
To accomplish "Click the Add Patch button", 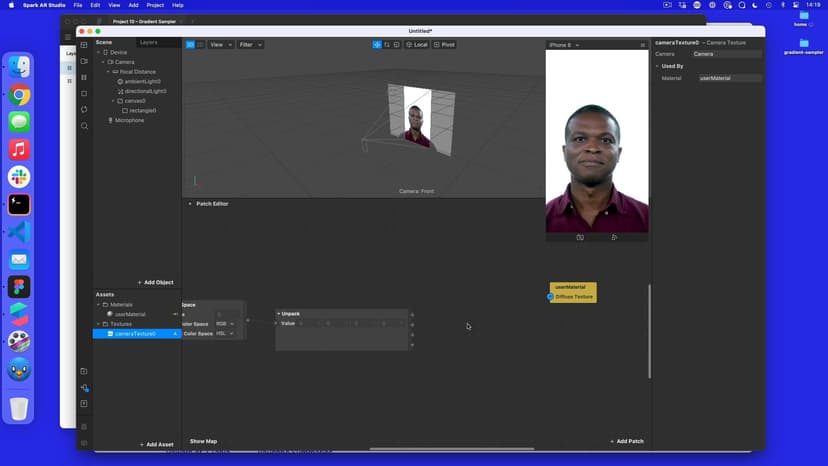I will 627,441.
